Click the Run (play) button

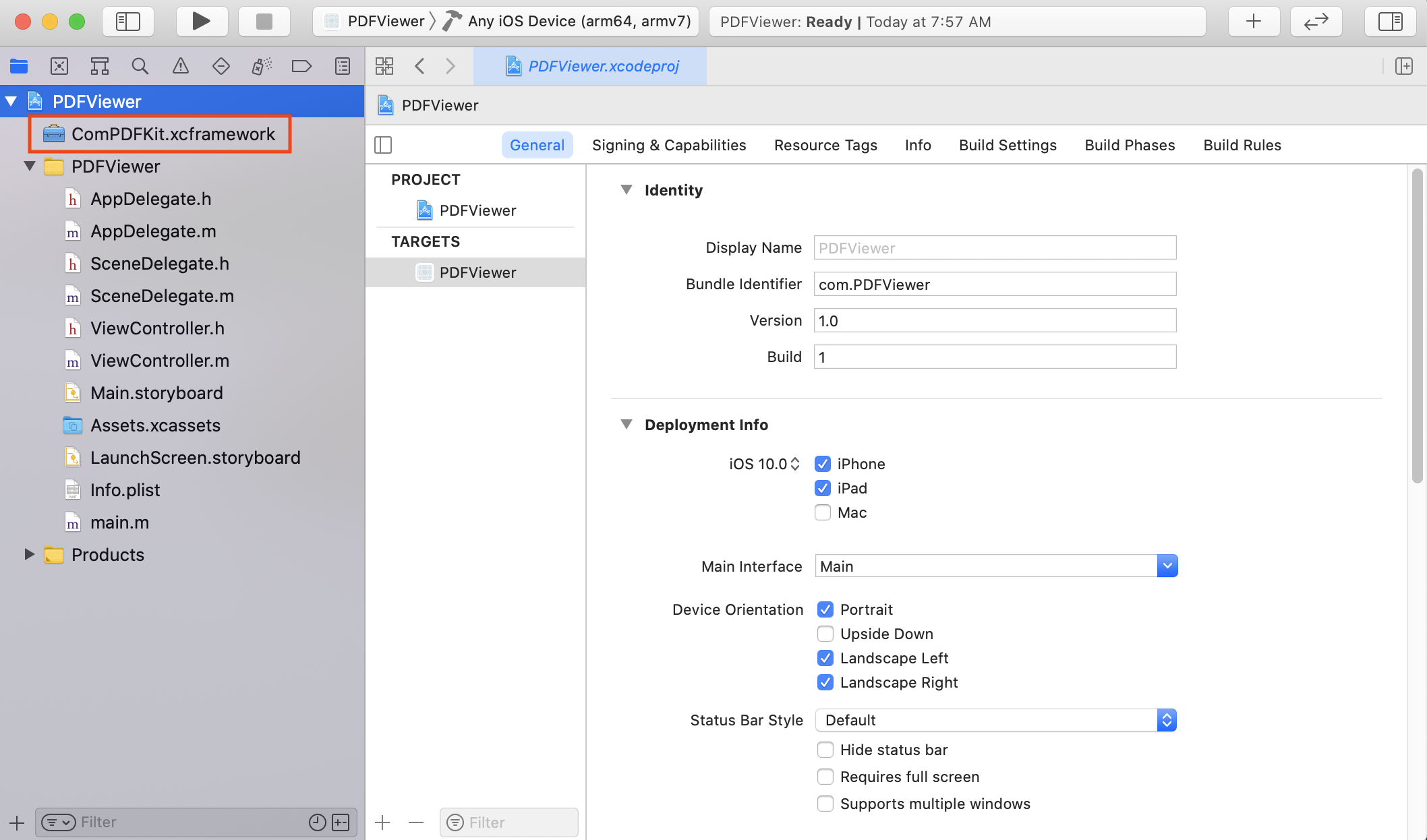[x=200, y=22]
